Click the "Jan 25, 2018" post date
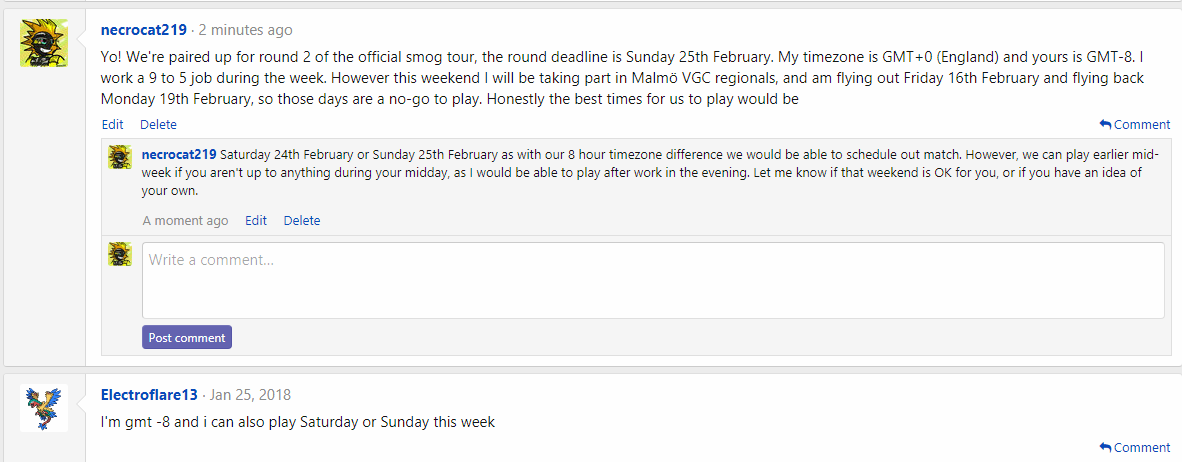Image resolution: width=1182 pixels, height=462 pixels. click(x=250, y=395)
